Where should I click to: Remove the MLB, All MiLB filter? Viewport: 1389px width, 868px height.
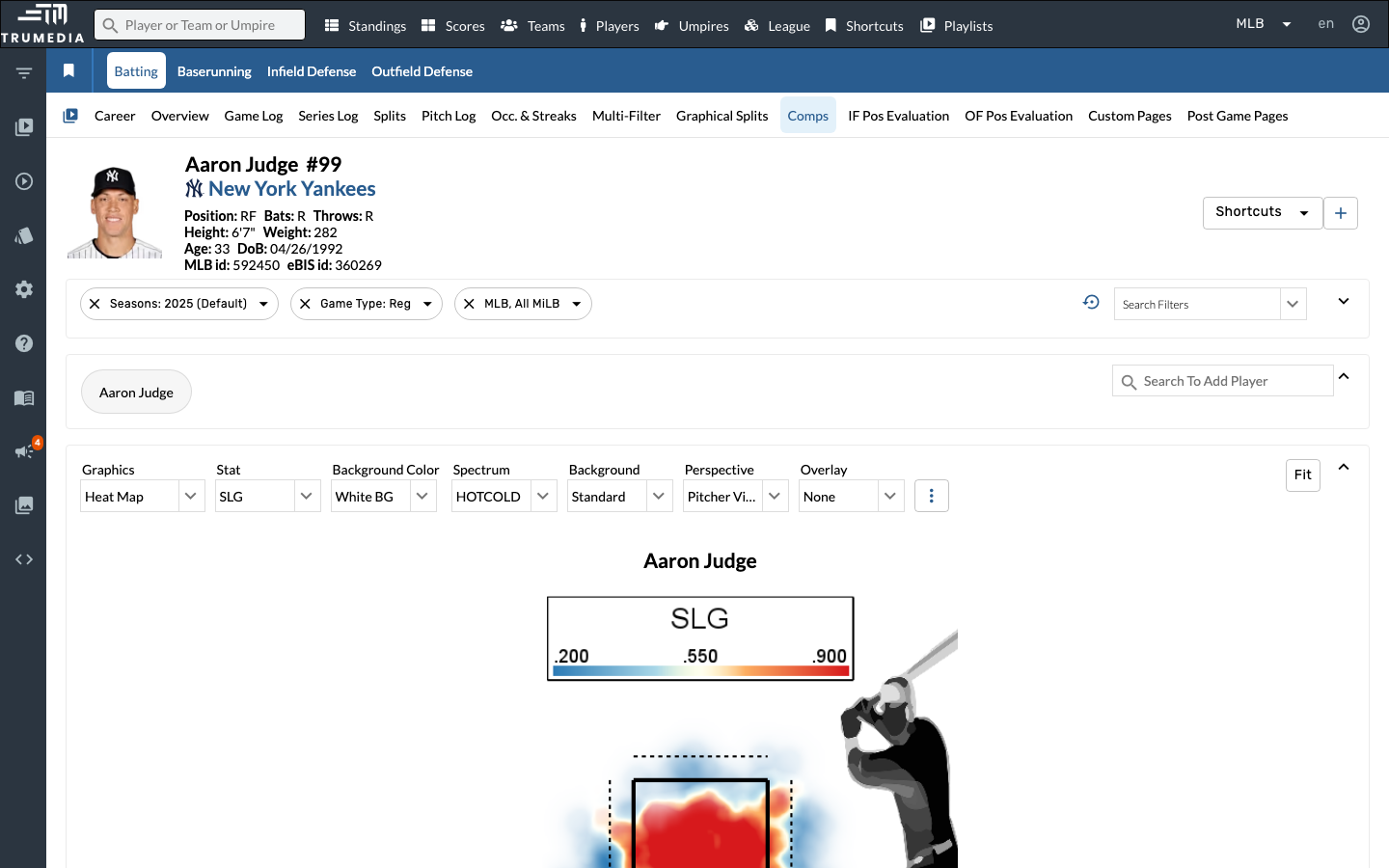click(x=469, y=304)
